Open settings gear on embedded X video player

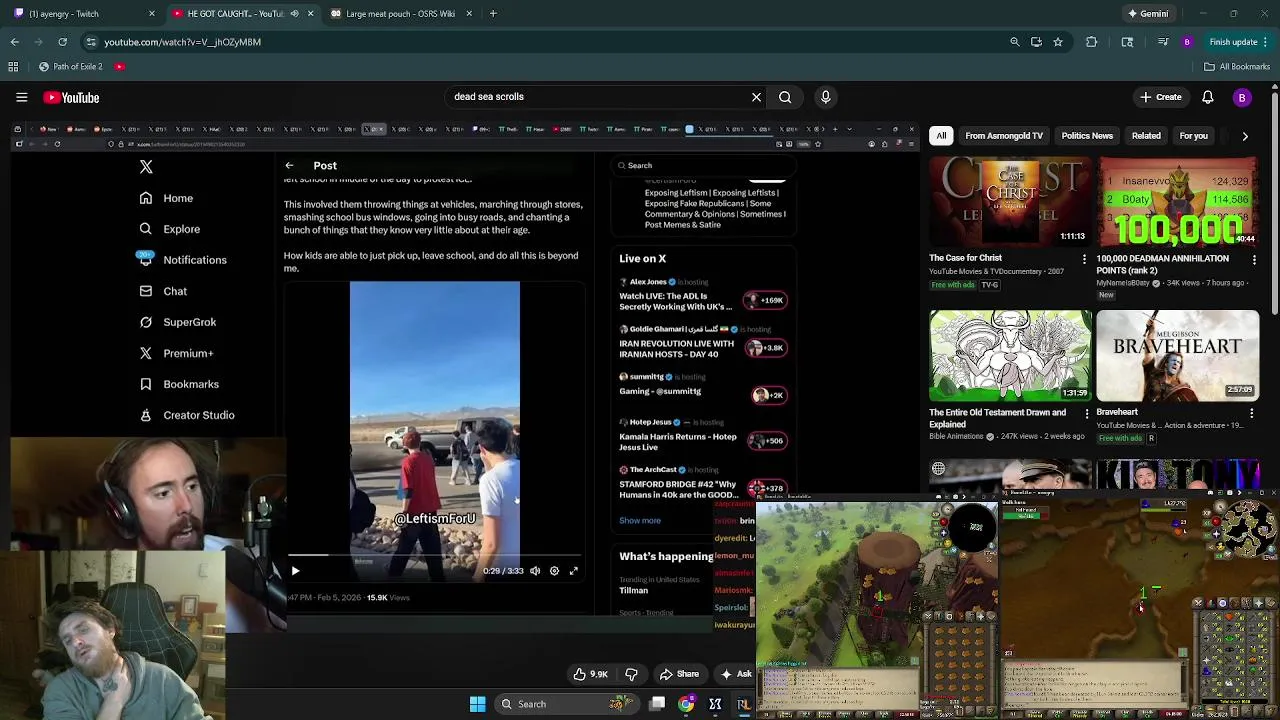[x=554, y=571]
